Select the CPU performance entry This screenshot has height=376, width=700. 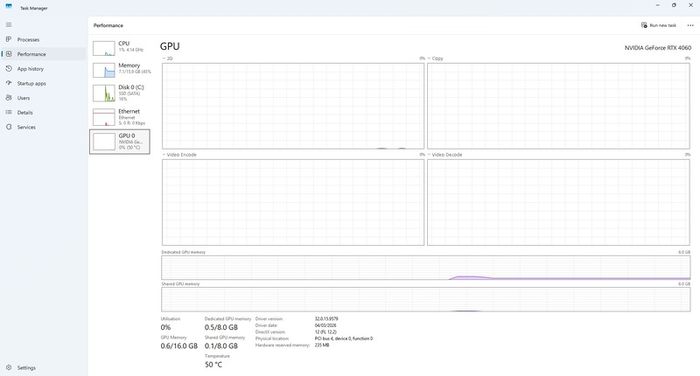120,48
